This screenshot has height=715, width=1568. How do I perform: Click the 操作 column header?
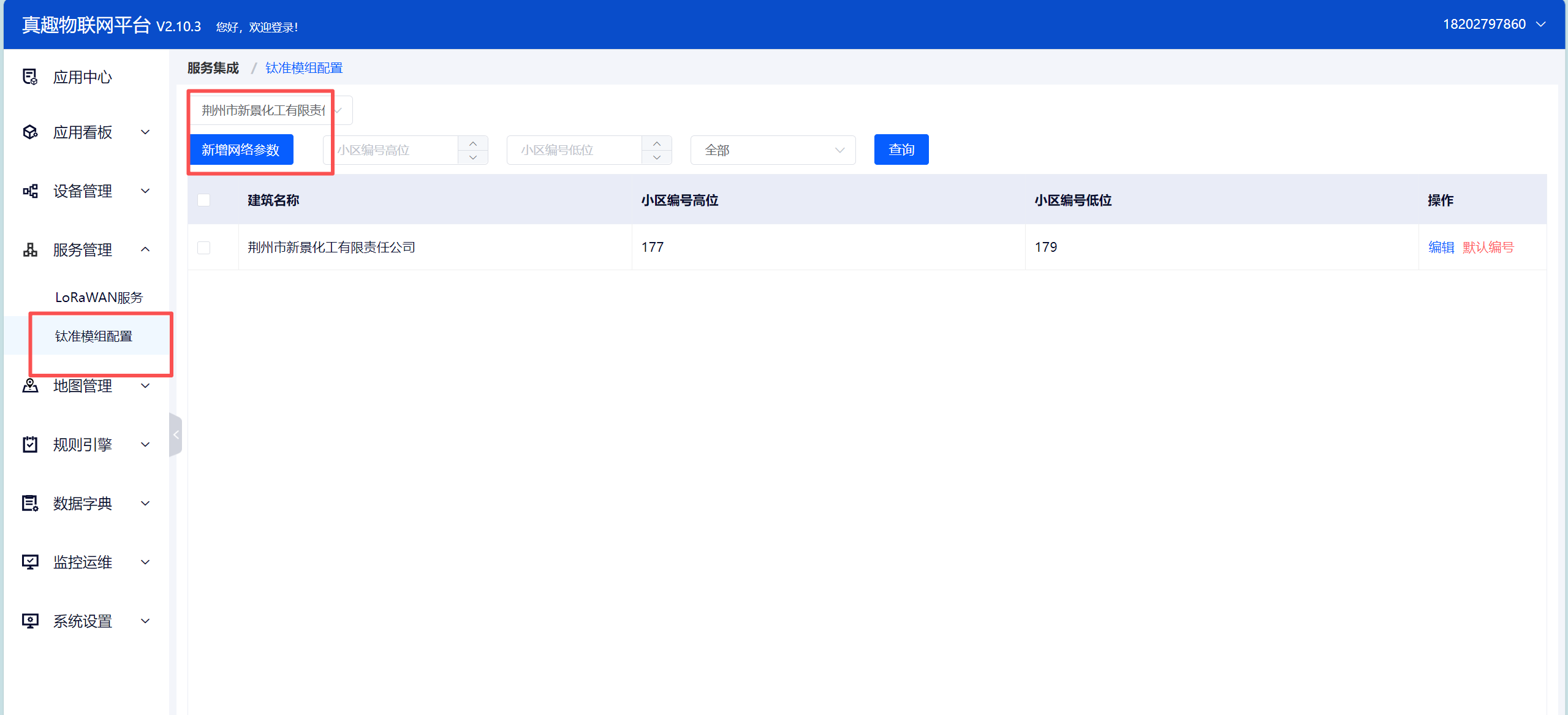tap(1441, 200)
